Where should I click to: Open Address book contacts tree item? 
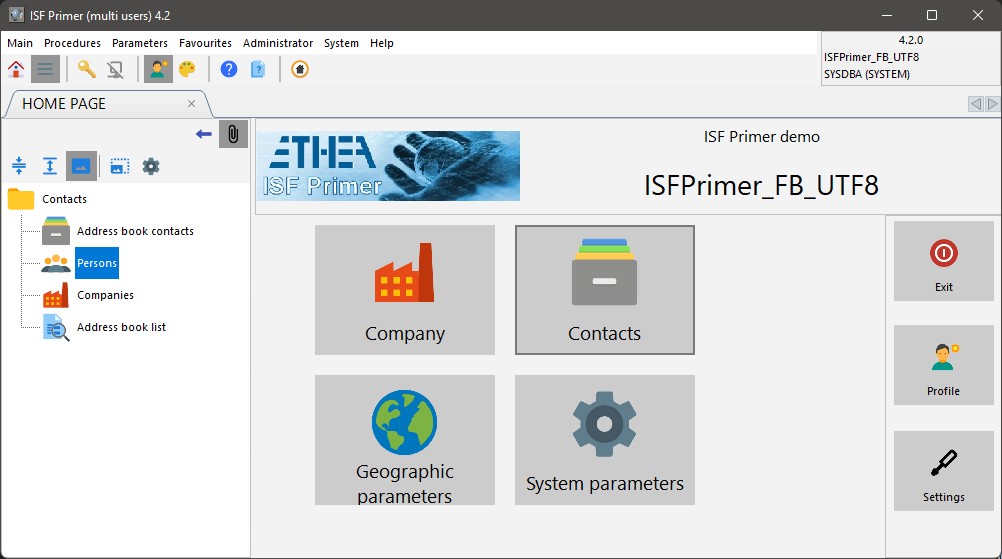[135, 231]
